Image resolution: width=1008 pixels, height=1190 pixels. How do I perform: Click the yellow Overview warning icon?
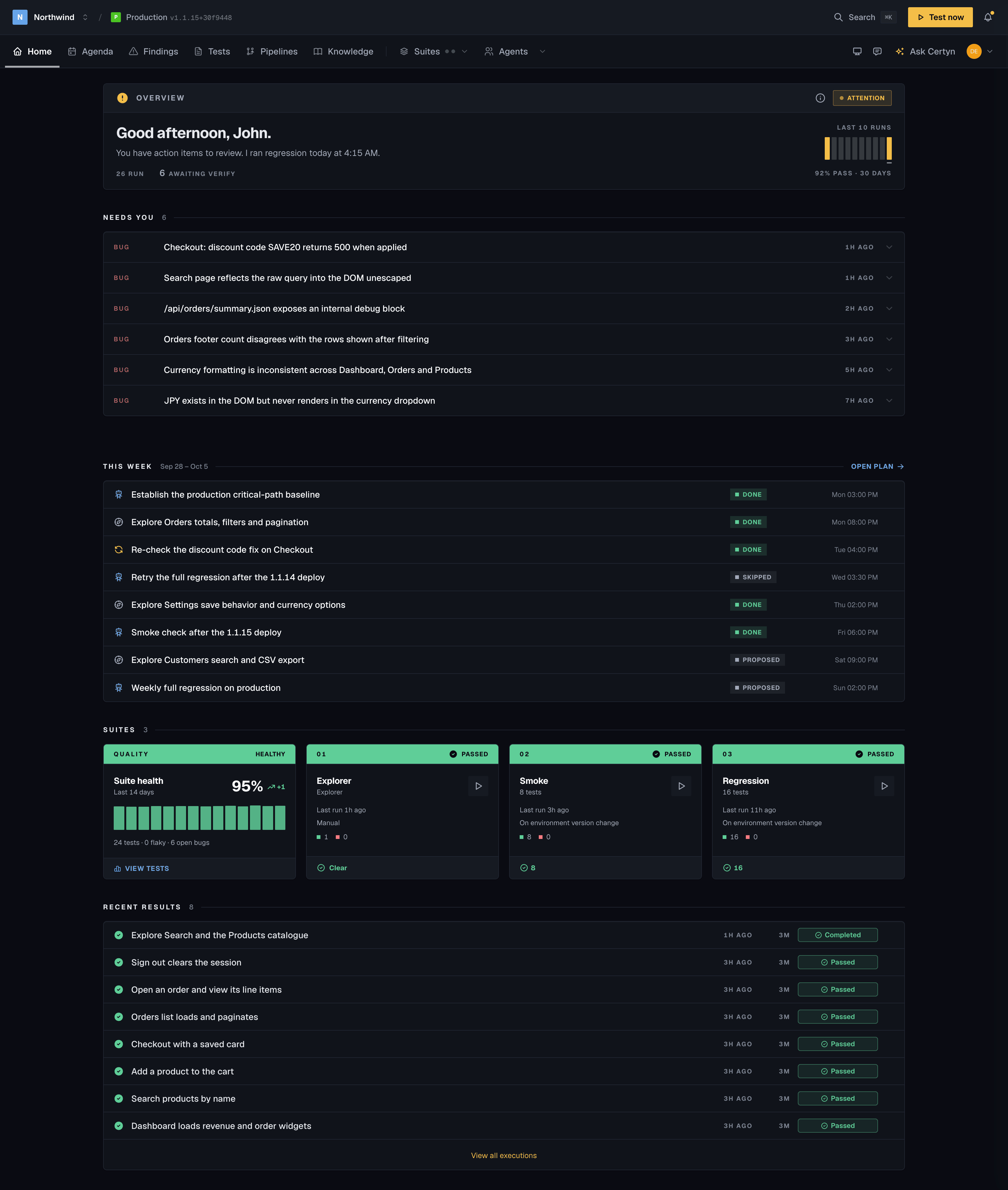[x=122, y=98]
